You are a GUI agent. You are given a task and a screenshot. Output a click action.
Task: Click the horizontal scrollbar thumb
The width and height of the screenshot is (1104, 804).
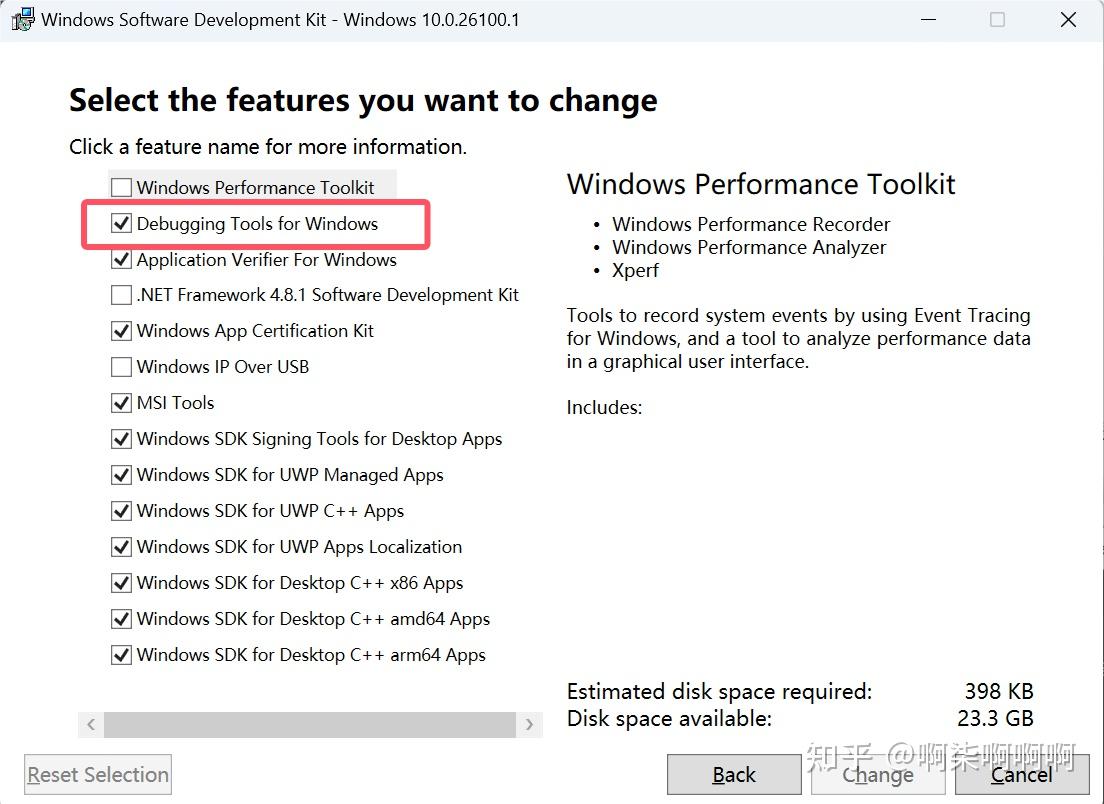tap(310, 724)
